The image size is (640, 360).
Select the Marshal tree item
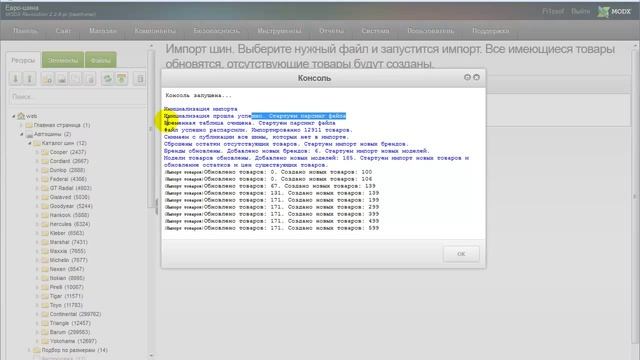pos(69,242)
